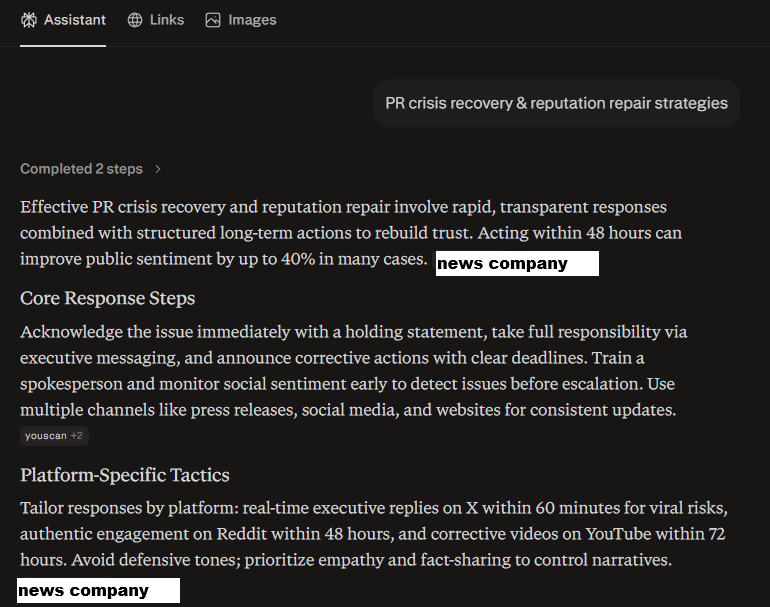The height and width of the screenshot is (607, 770).
Task: Open the youscan source citation
Action: pos(46,436)
